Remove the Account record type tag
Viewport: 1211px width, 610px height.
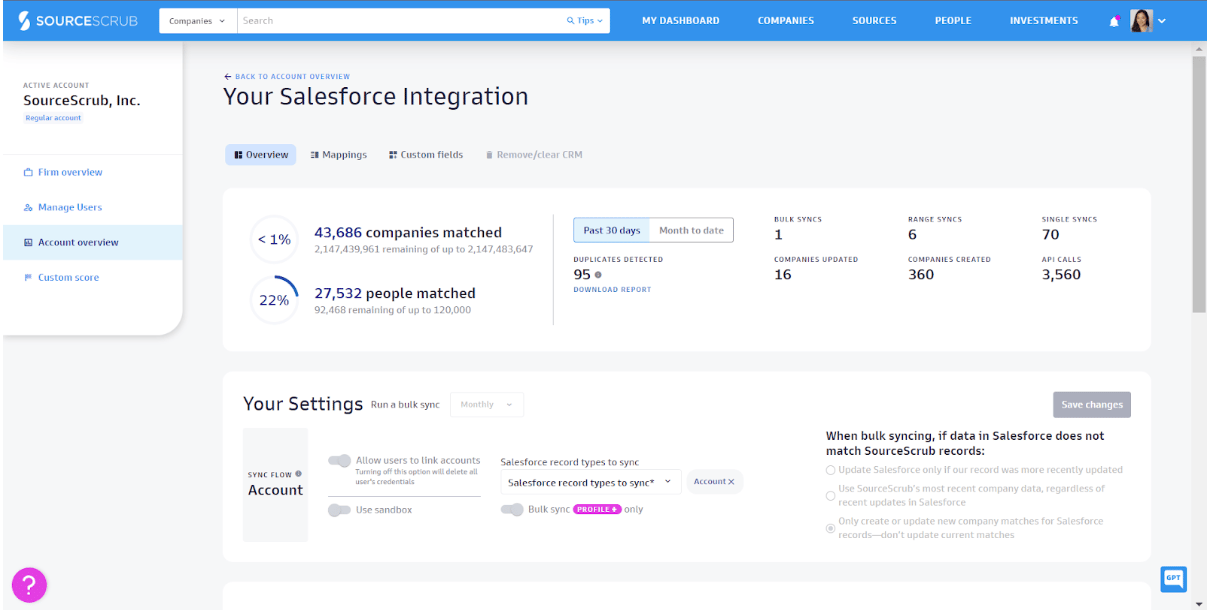pos(731,482)
